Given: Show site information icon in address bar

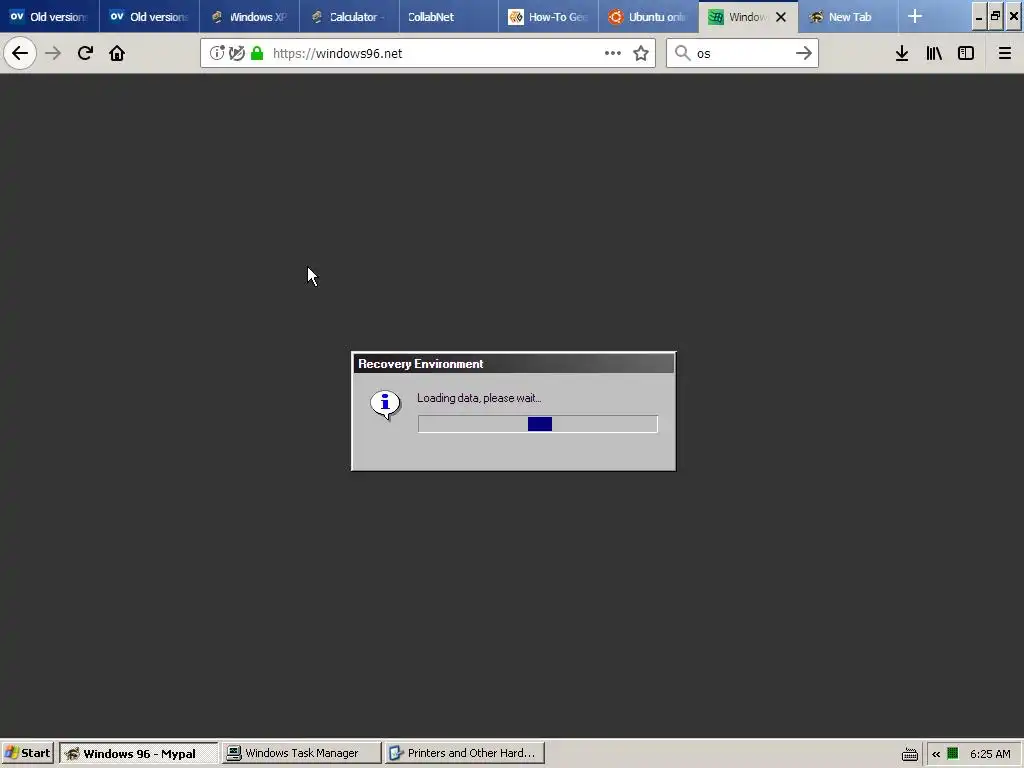Looking at the screenshot, I should click(x=217, y=53).
